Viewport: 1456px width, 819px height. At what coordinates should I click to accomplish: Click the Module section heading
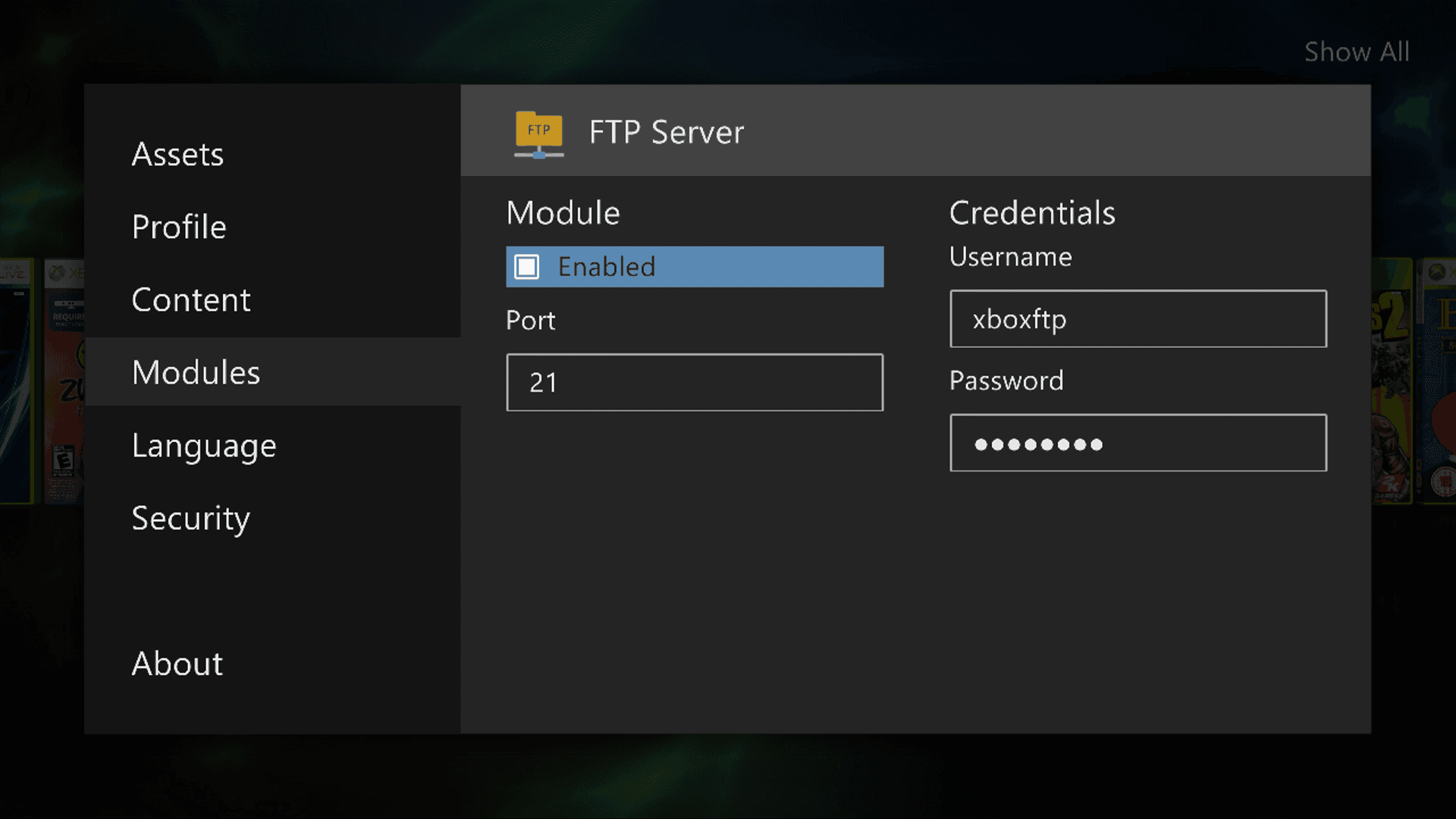[x=563, y=213]
